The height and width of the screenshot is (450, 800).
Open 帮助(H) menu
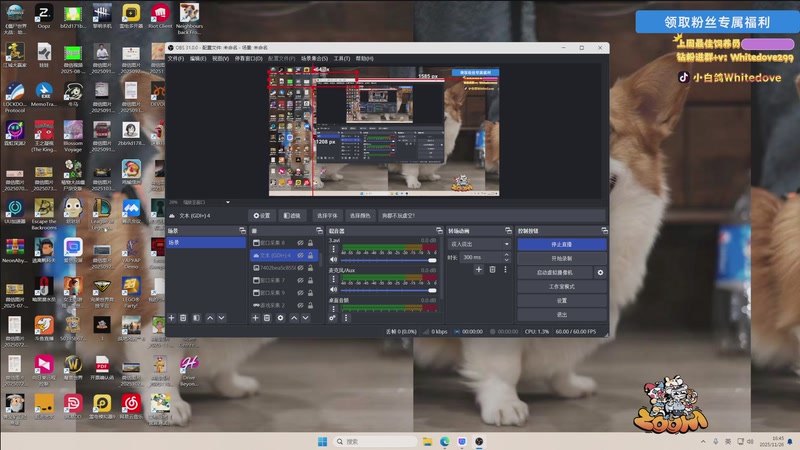[x=364, y=59]
